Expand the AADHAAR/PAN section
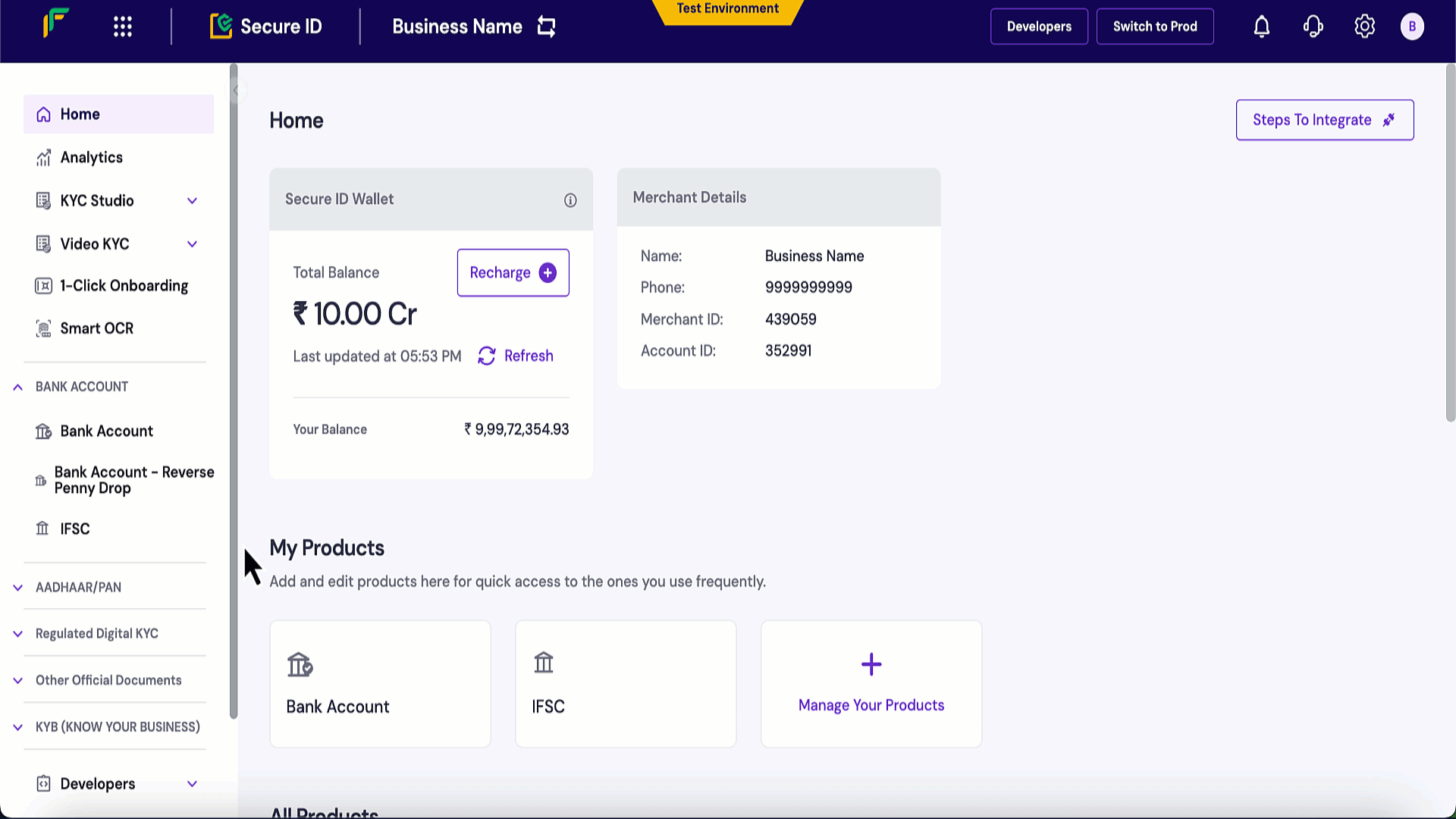This screenshot has width=1456, height=819. (x=17, y=587)
